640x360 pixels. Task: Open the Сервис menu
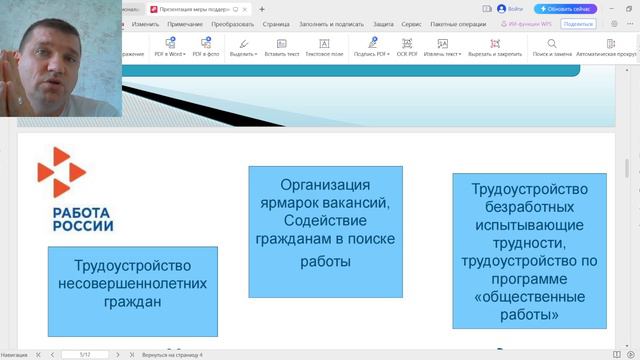[411, 24]
